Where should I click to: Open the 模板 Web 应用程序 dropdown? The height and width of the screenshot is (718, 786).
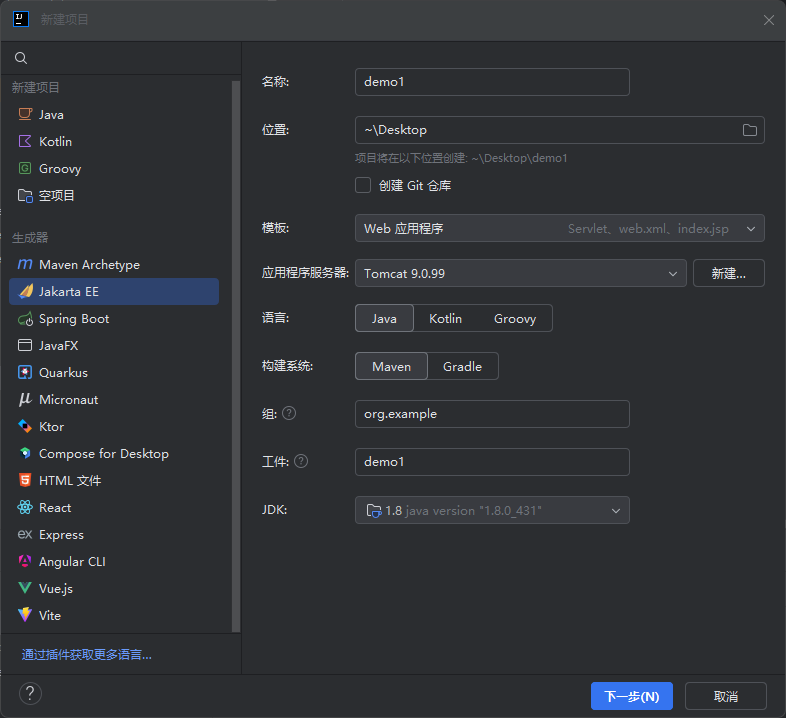559,229
